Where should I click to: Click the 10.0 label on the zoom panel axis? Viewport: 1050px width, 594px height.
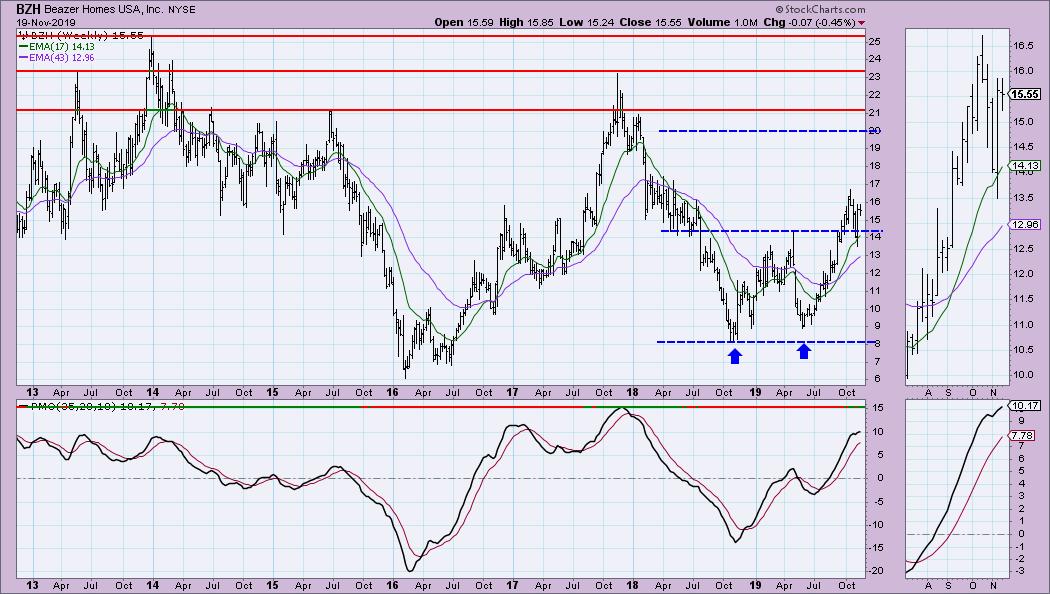[x=1022, y=375]
